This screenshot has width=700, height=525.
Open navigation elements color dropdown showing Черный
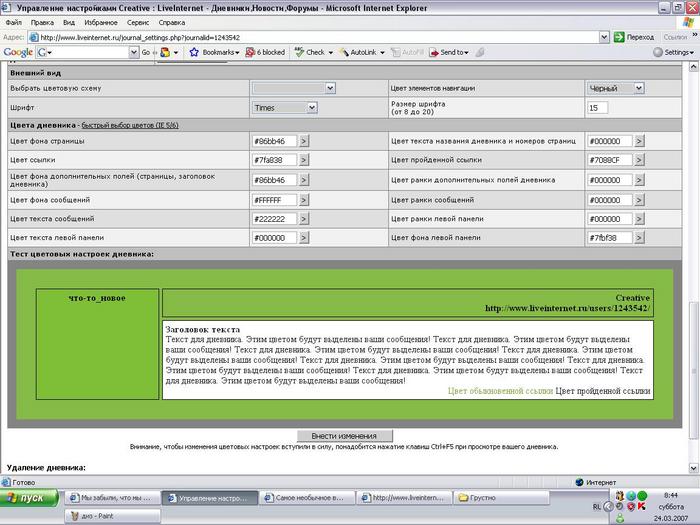coord(616,88)
